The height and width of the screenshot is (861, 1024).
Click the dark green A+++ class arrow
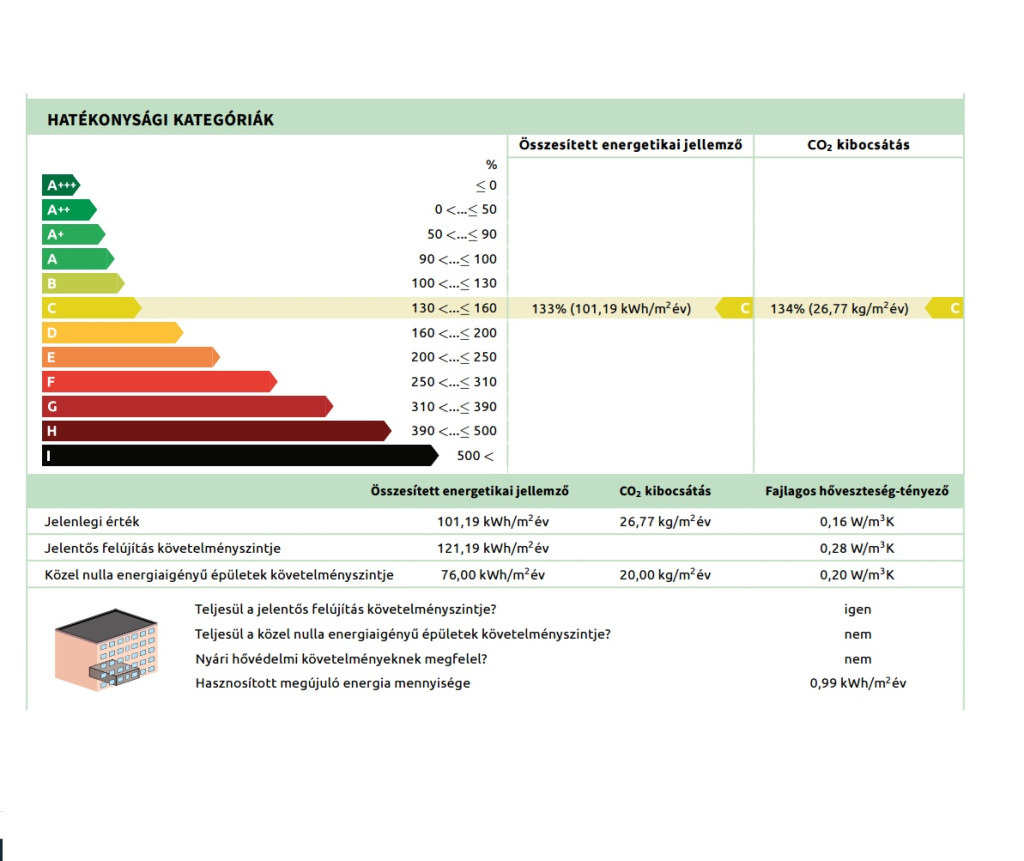coord(60,185)
